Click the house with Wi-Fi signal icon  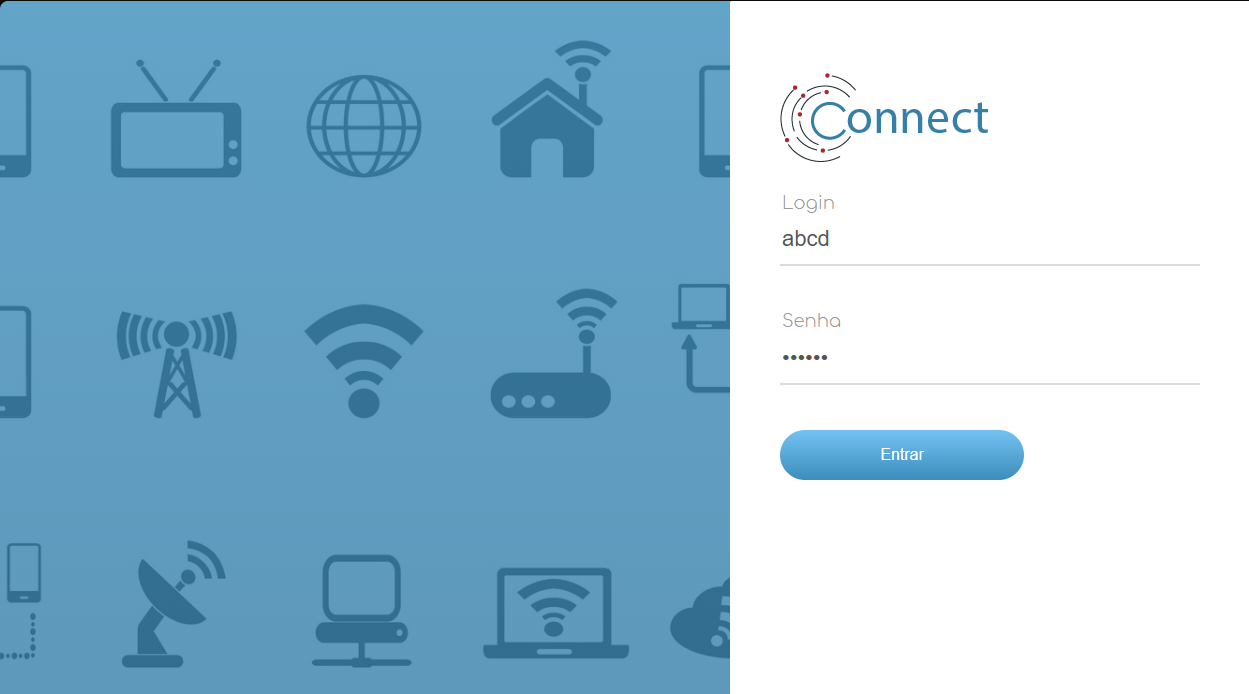pos(551,109)
